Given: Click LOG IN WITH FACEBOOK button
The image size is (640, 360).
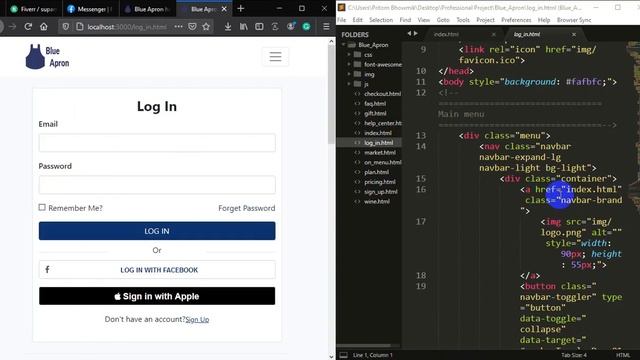Looking at the screenshot, I should pyautogui.click(x=157, y=270).
